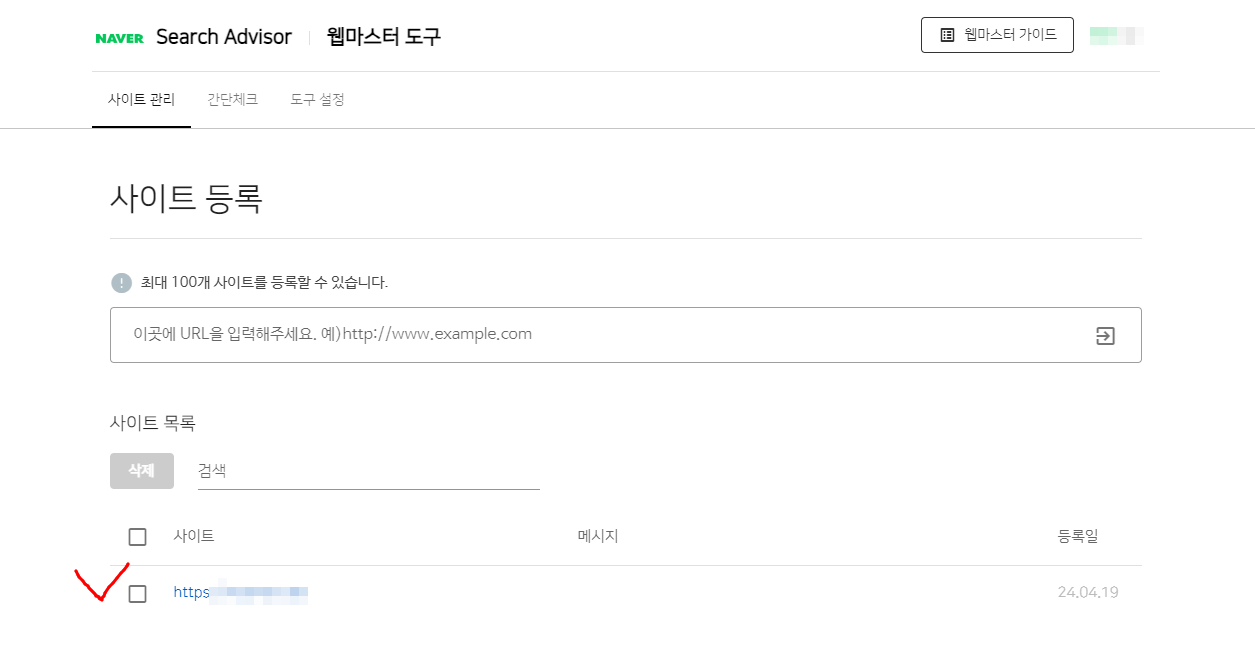Click the Search Advisor header text

click(x=223, y=36)
